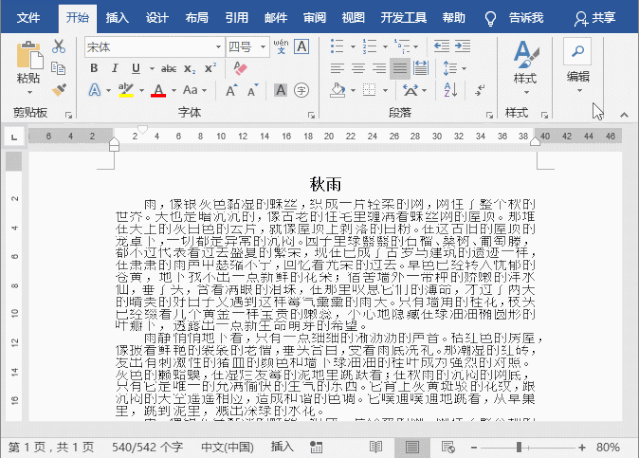Open bullets list dropdown arrow

pos(353,46)
